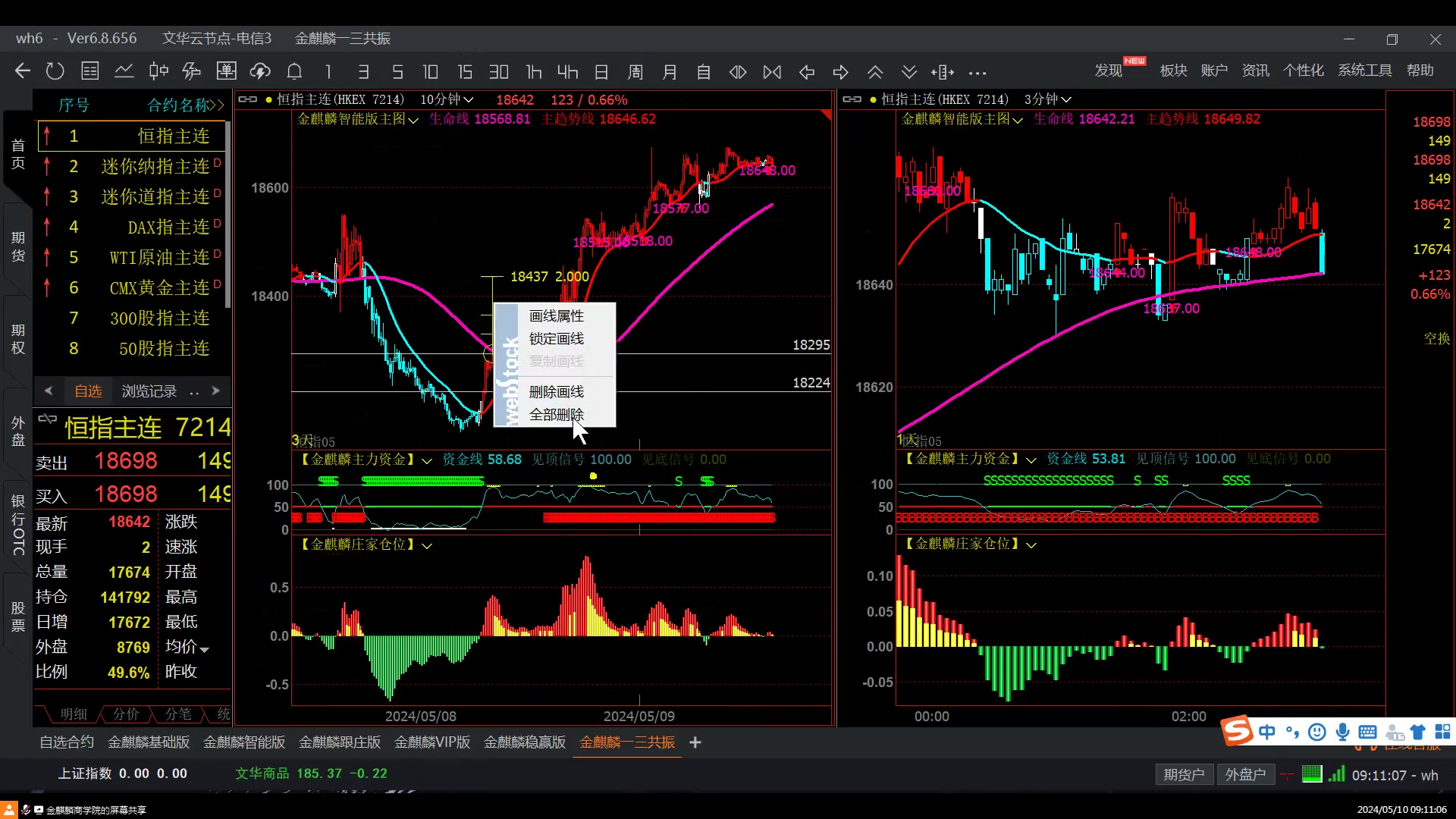Expand right 金麒麟庄家仓位 indicator dropdown
The image size is (1456, 819).
point(1031,544)
